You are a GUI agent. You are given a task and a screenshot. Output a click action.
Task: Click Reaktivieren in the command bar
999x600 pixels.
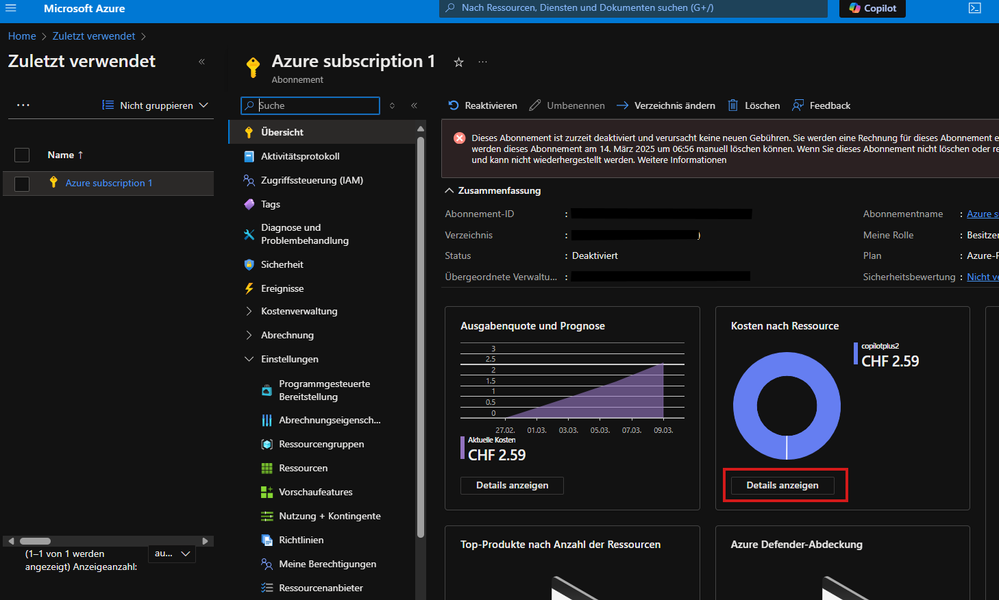tap(482, 106)
